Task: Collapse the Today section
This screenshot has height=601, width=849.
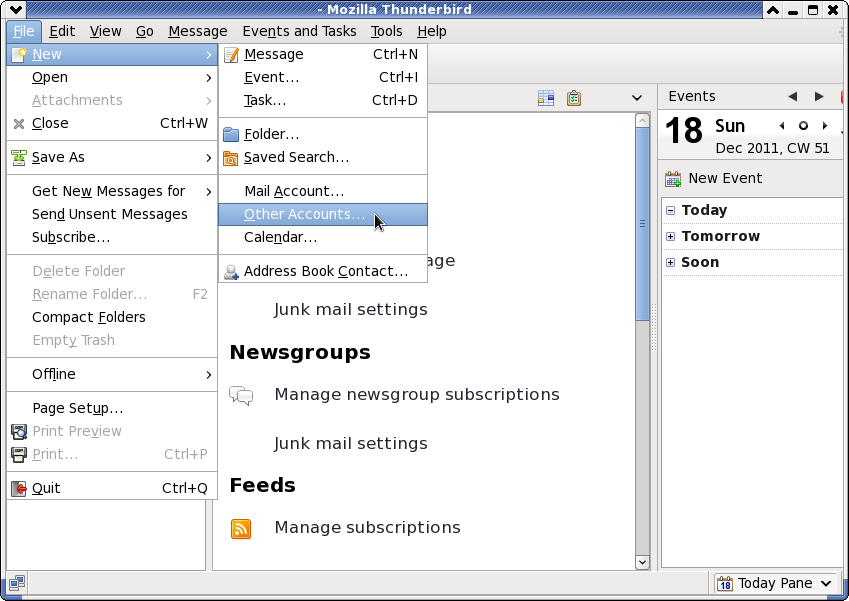Action: (670, 210)
